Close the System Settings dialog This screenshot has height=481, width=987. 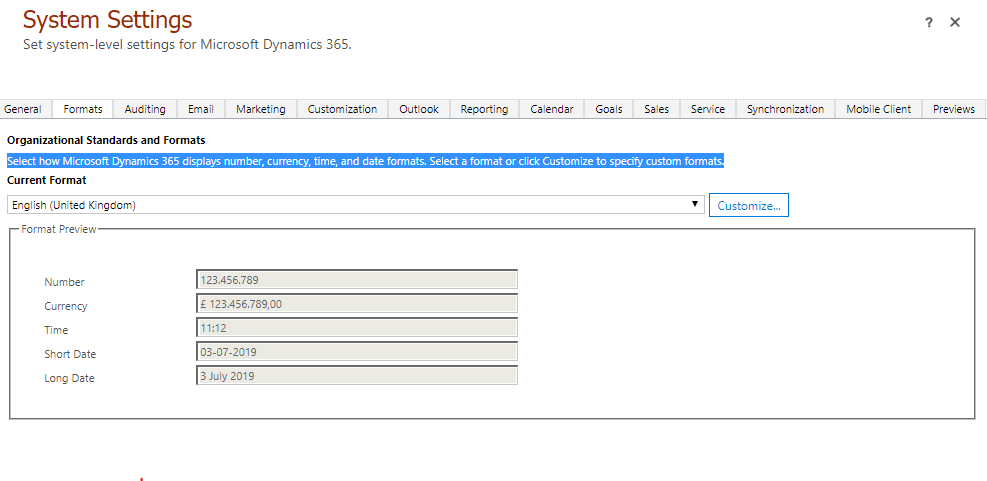tap(955, 23)
